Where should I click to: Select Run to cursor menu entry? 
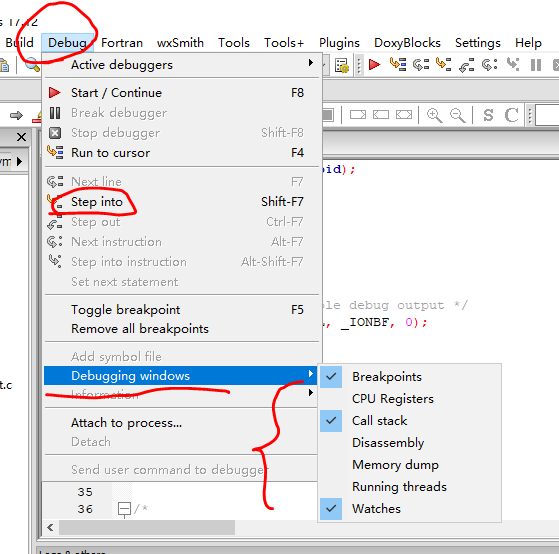coord(181,153)
